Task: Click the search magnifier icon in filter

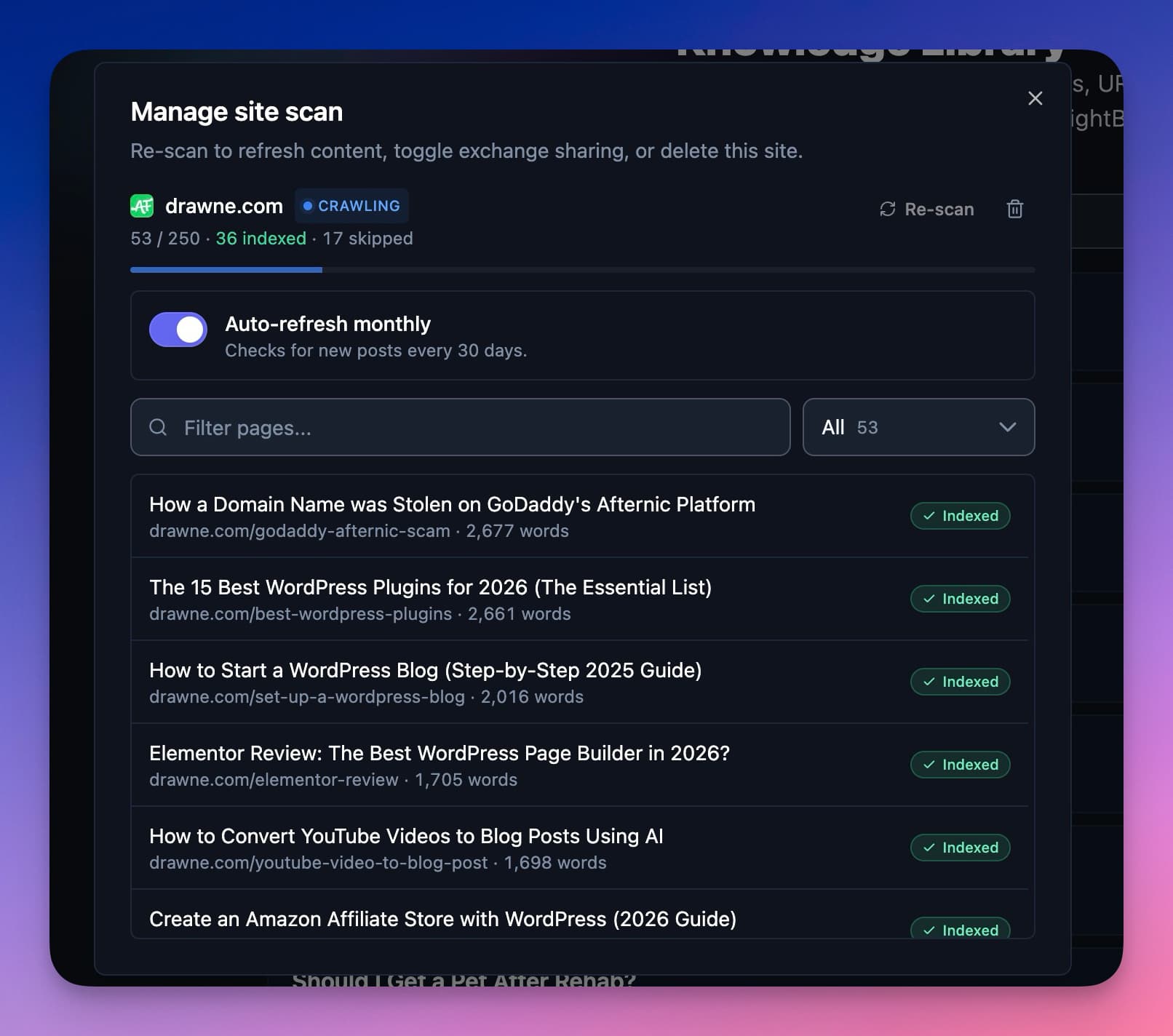Action: tap(158, 427)
